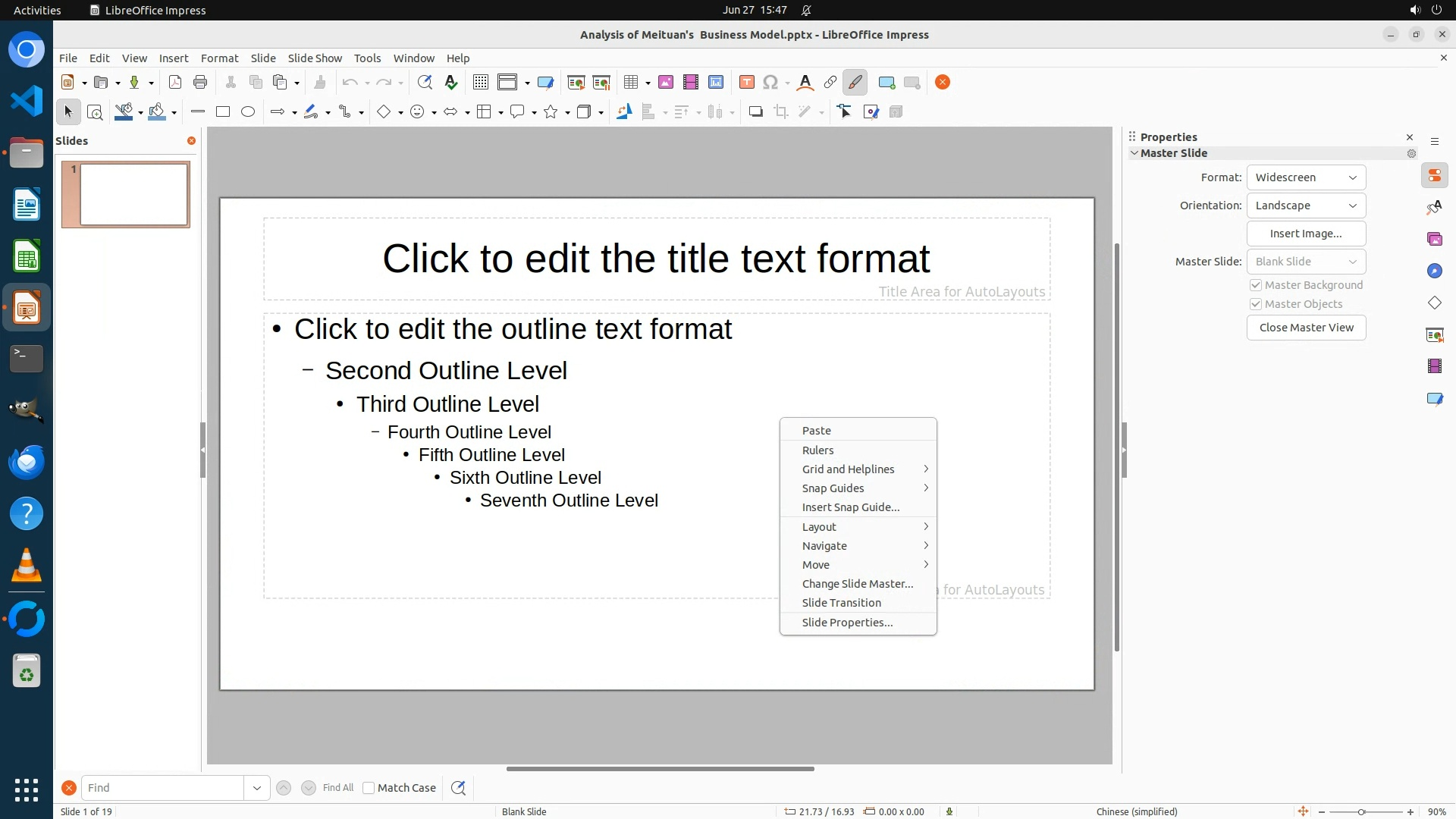Click the Close Master View button
The width and height of the screenshot is (1456, 819).
point(1306,328)
